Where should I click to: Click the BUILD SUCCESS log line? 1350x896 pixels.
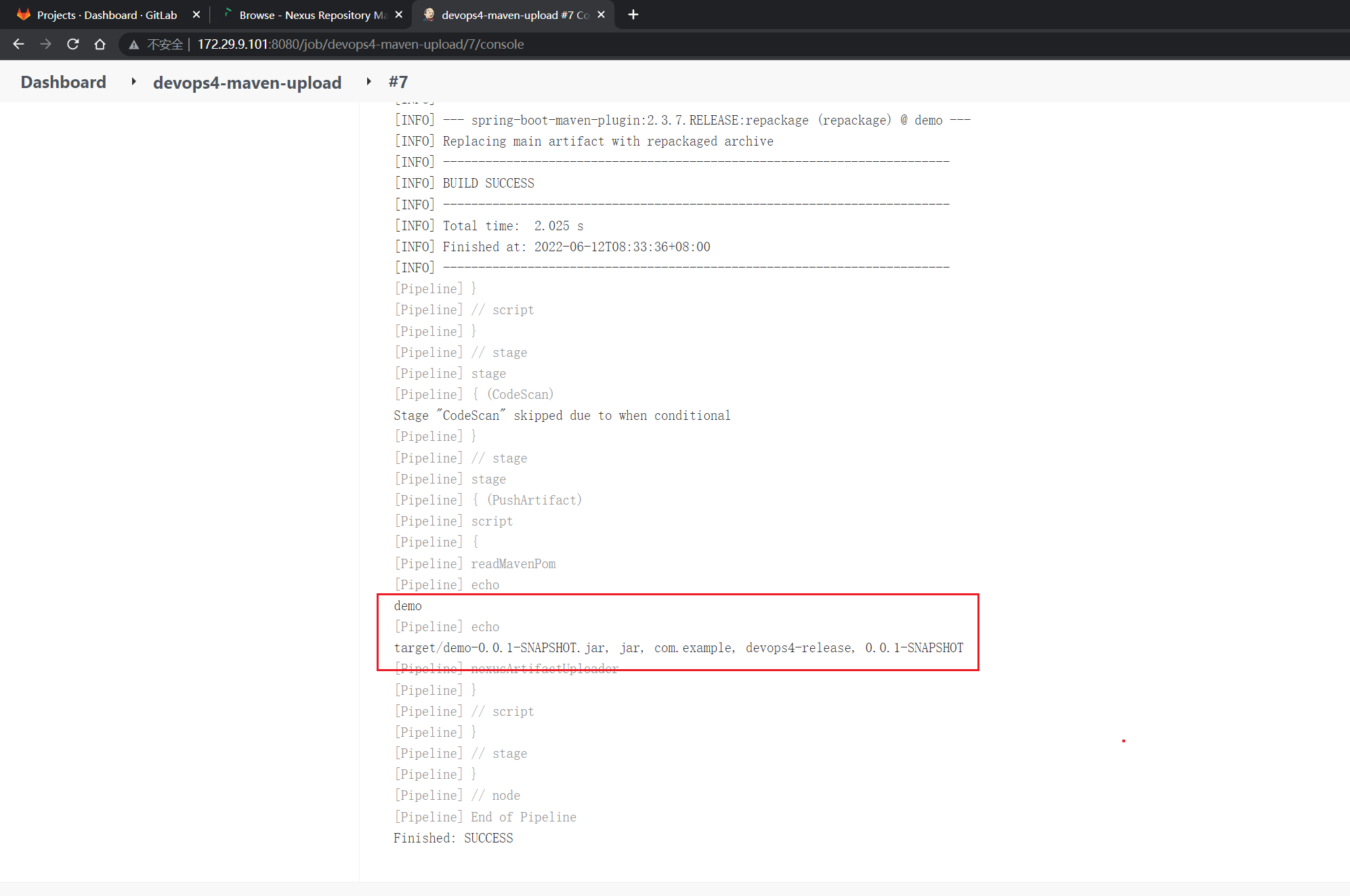tap(465, 183)
